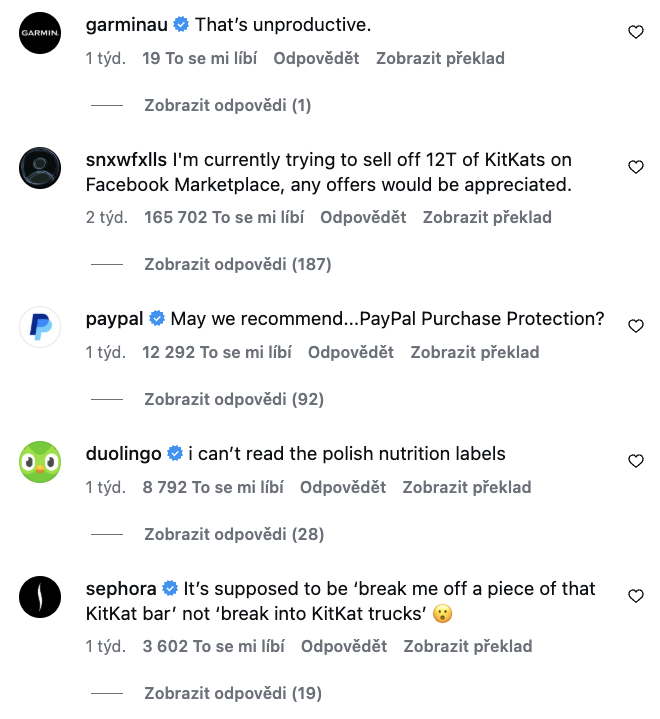
Task: Expand the 187 replies under snxwfxlls
Action: coord(237,264)
